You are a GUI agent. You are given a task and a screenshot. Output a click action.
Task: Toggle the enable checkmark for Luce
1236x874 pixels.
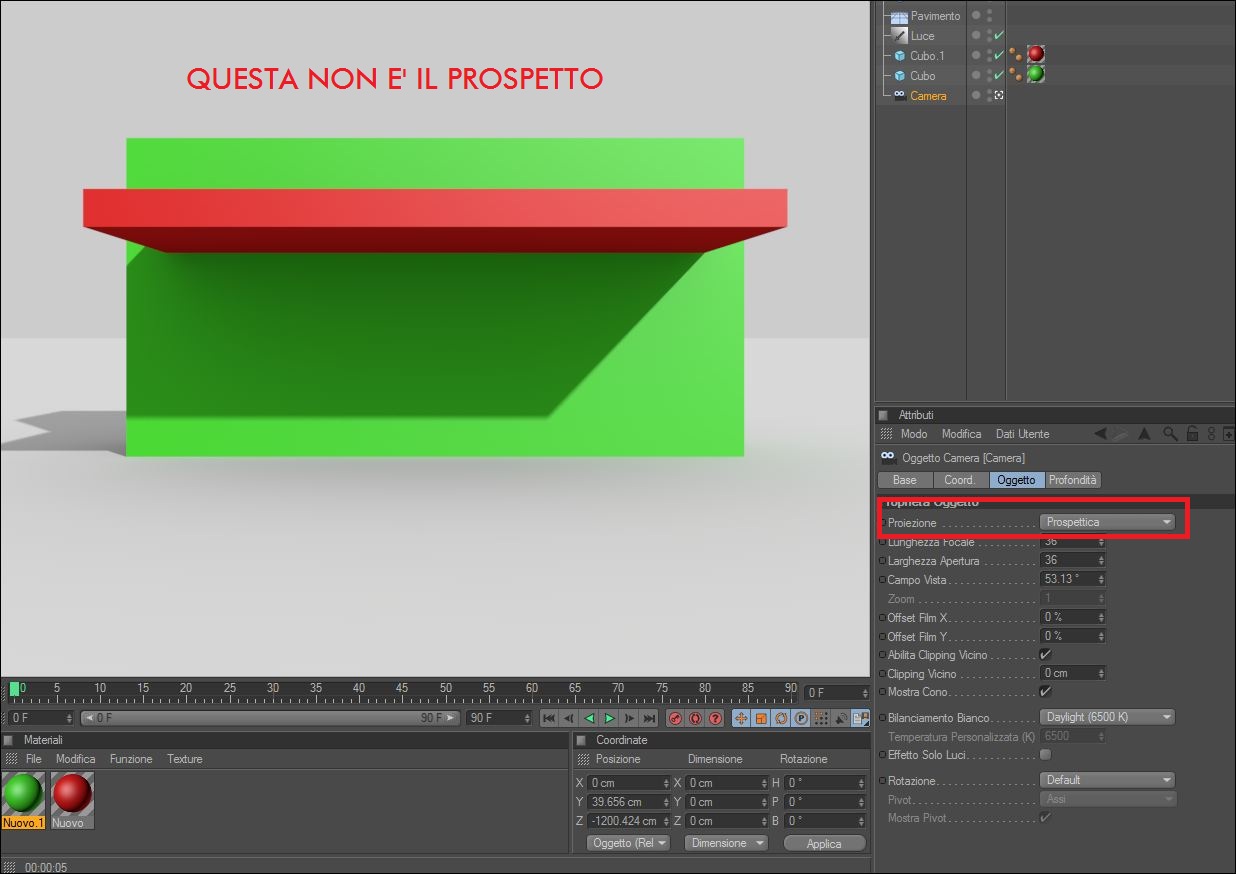(x=999, y=35)
